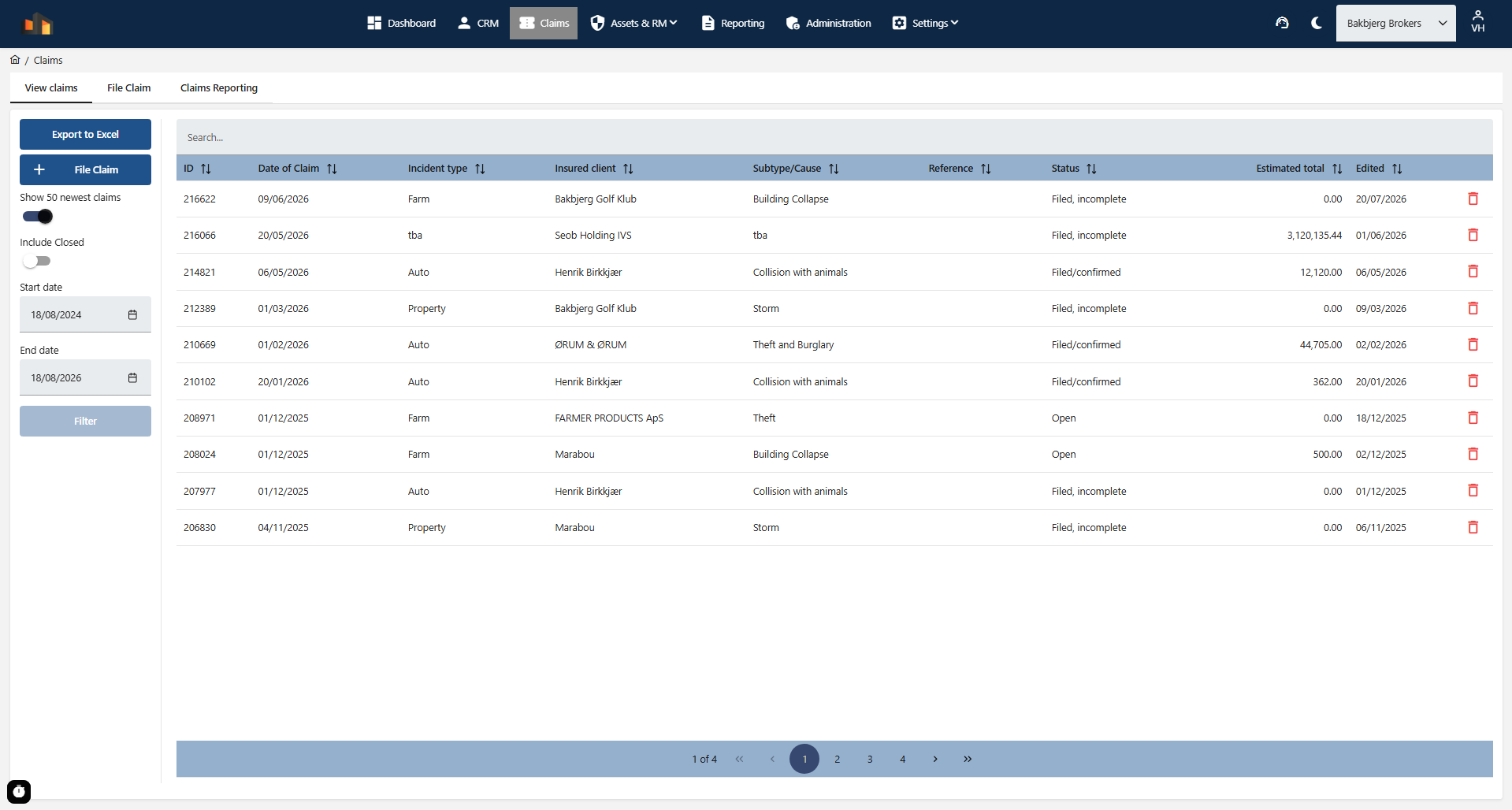
Task: Delete claim 207977 with trash icon
Action: 1473,490
